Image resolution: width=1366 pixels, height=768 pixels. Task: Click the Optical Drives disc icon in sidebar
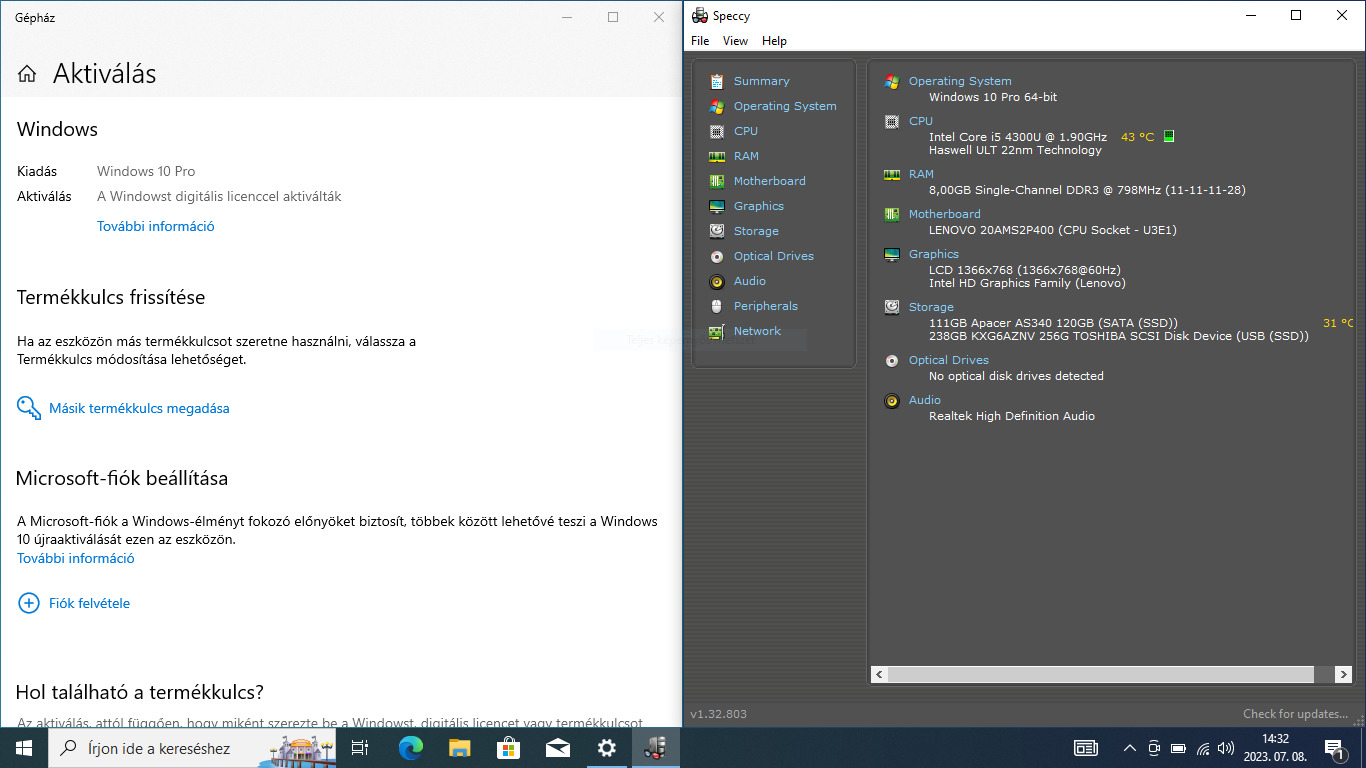(716, 256)
